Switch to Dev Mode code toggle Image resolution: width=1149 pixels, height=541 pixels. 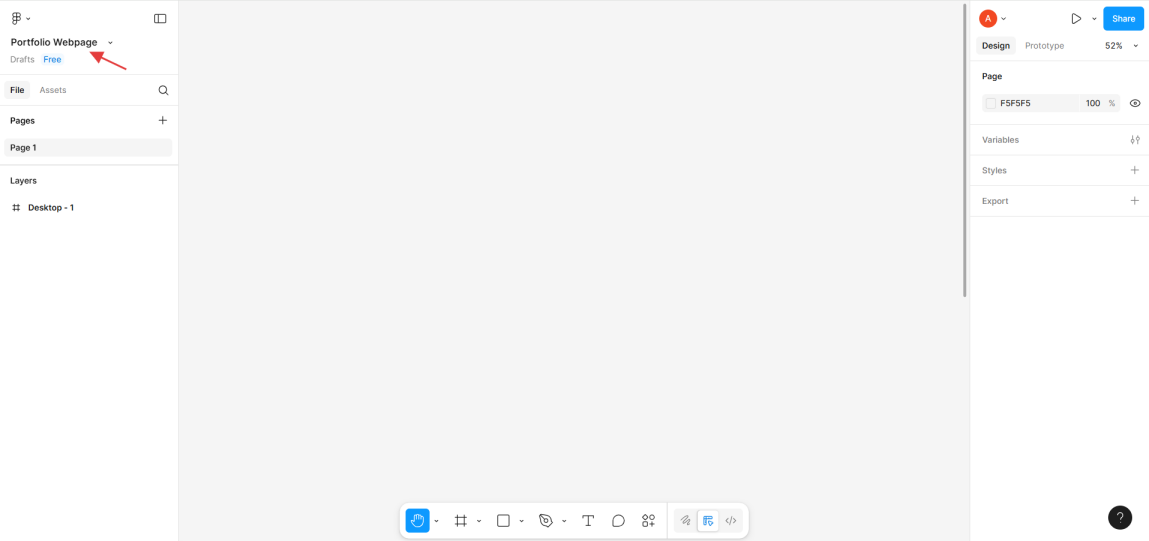tap(731, 521)
